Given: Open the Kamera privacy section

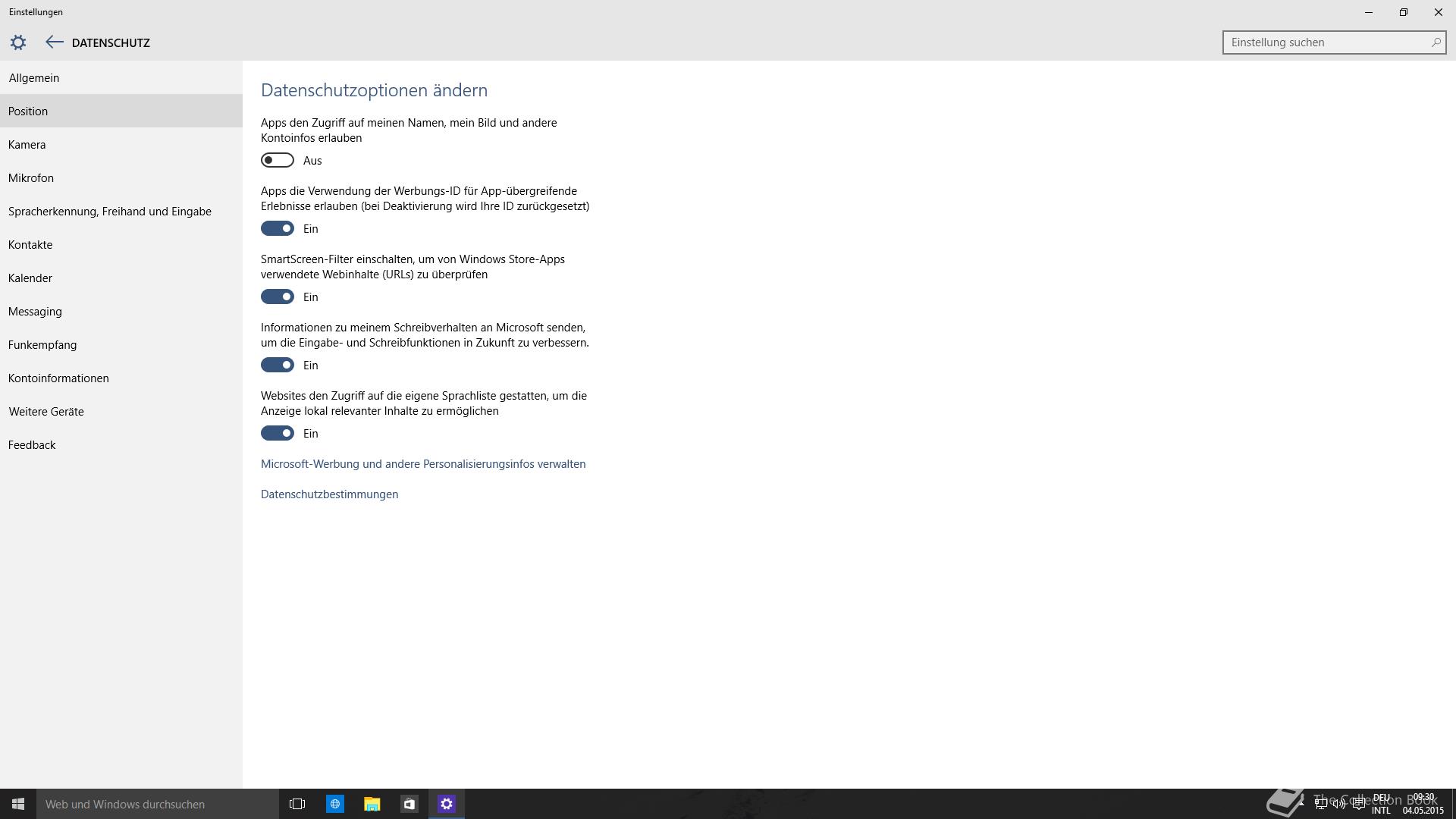Looking at the screenshot, I should 121,144.
